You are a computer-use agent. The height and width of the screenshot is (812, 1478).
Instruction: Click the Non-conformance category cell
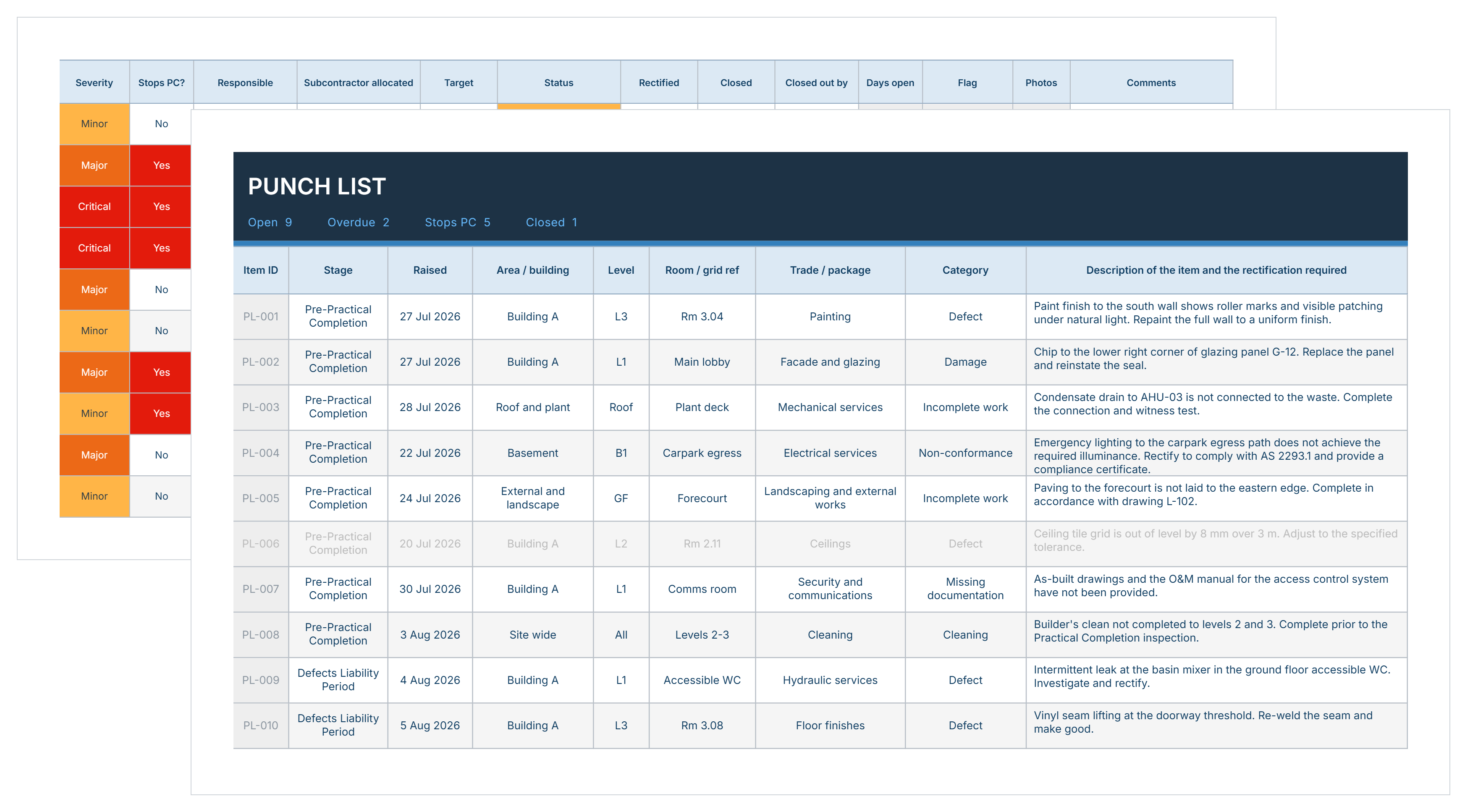(965, 453)
